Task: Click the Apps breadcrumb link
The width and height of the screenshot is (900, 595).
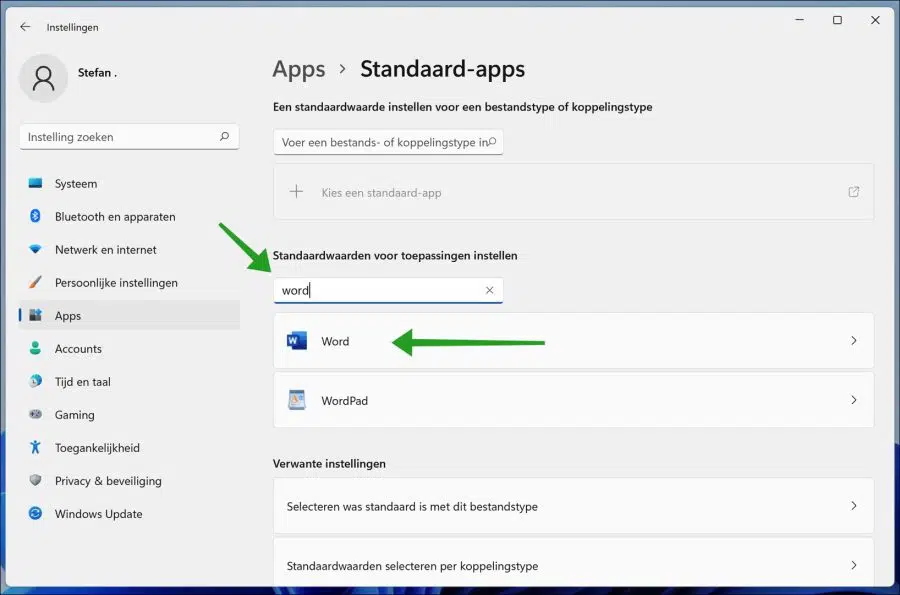Action: click(298, 69)
